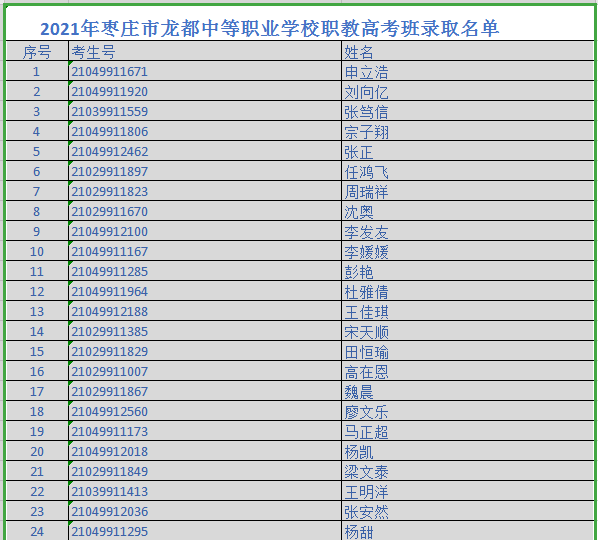The image size is (598, 540).
Task: Click sequence number cell 12
Action: point(37,291)
